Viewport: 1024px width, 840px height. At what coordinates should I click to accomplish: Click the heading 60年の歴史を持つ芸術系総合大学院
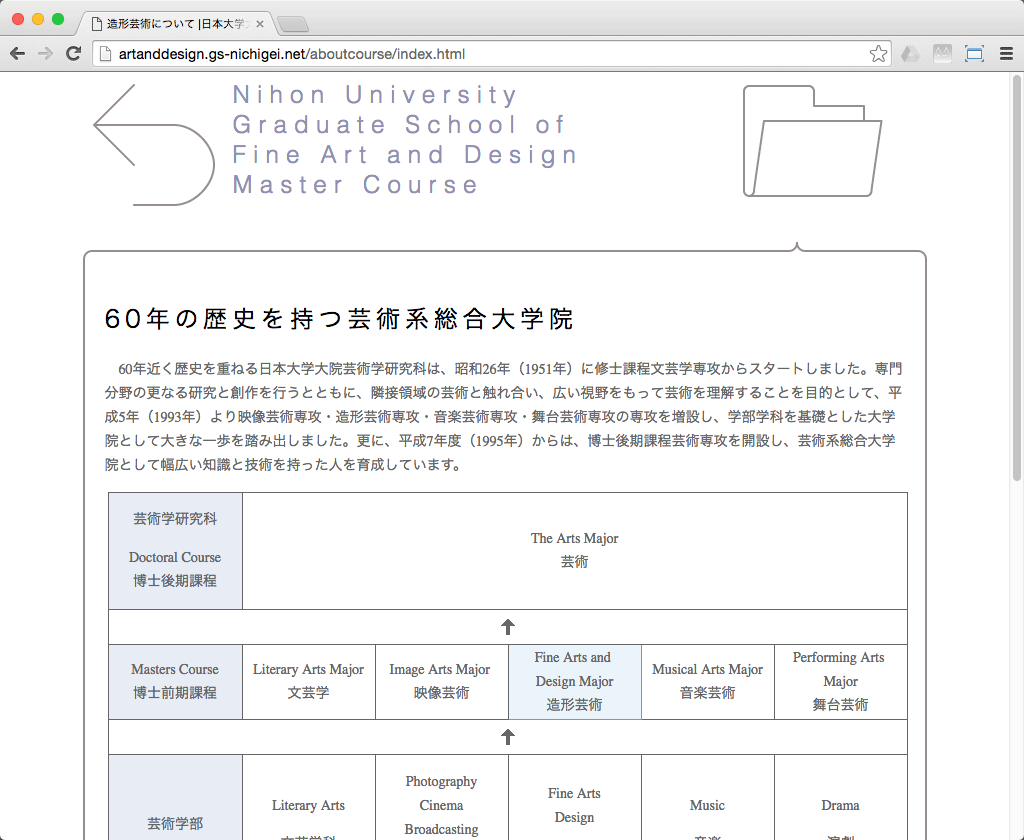pyautogui.click(x=339, y=319)
